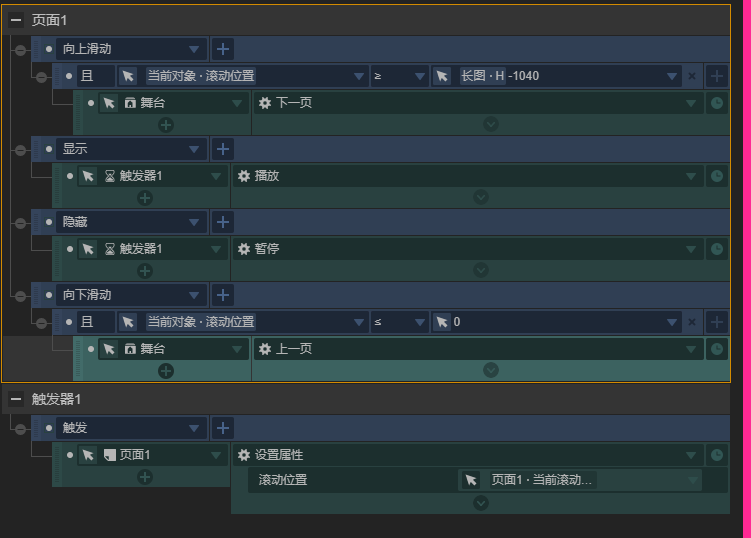
Task: Delete the 长图·H -1040 condition
Action: pos(692,76)
